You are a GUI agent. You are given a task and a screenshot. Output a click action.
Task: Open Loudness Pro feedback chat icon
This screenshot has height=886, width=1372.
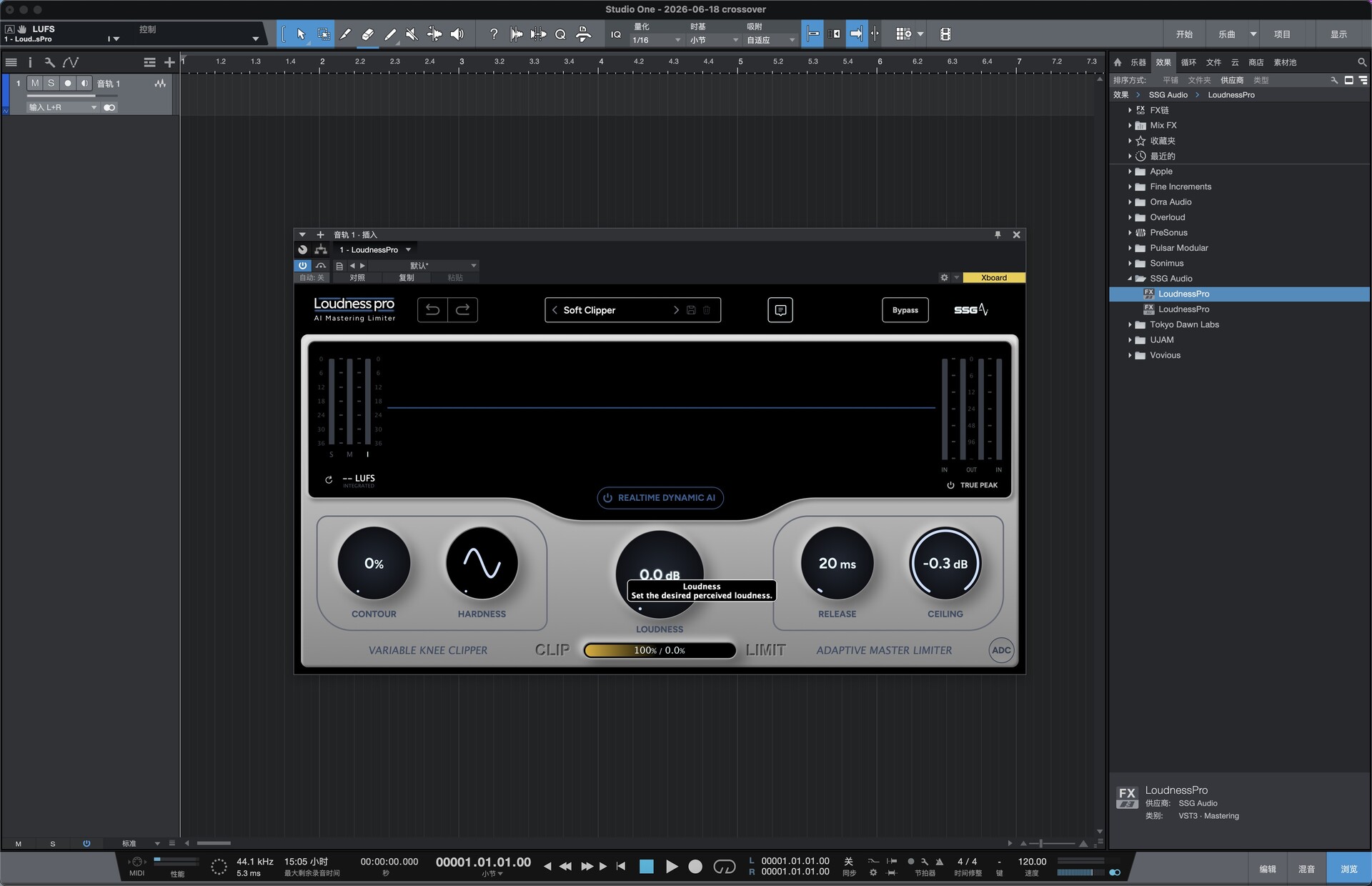(780, 310)
